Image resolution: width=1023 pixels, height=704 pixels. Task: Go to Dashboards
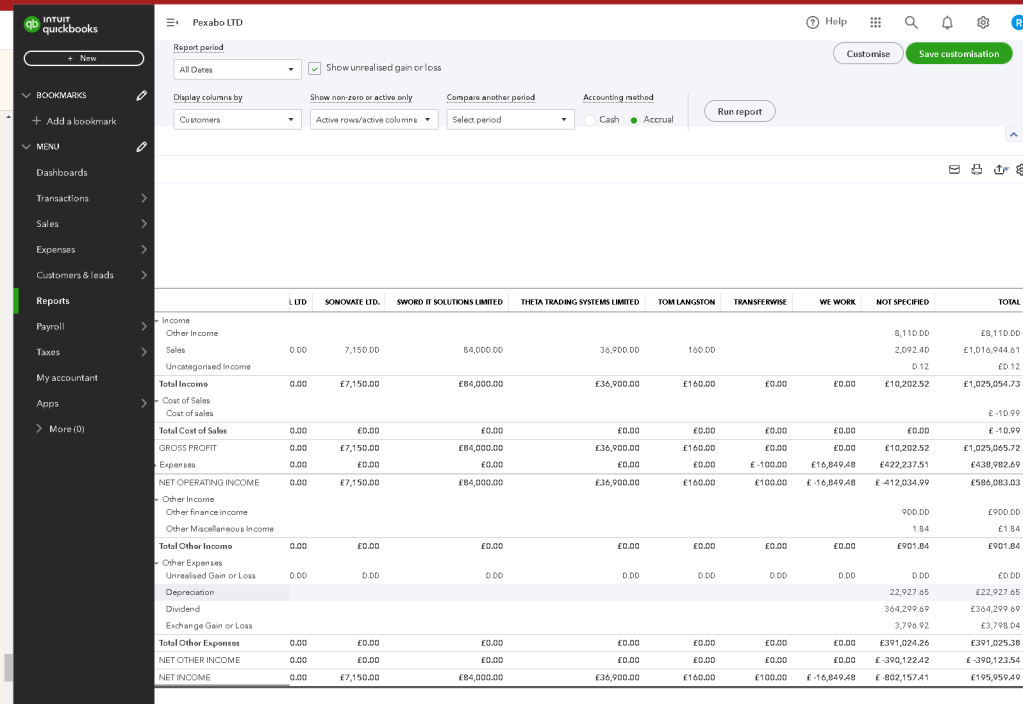(62, 172)
